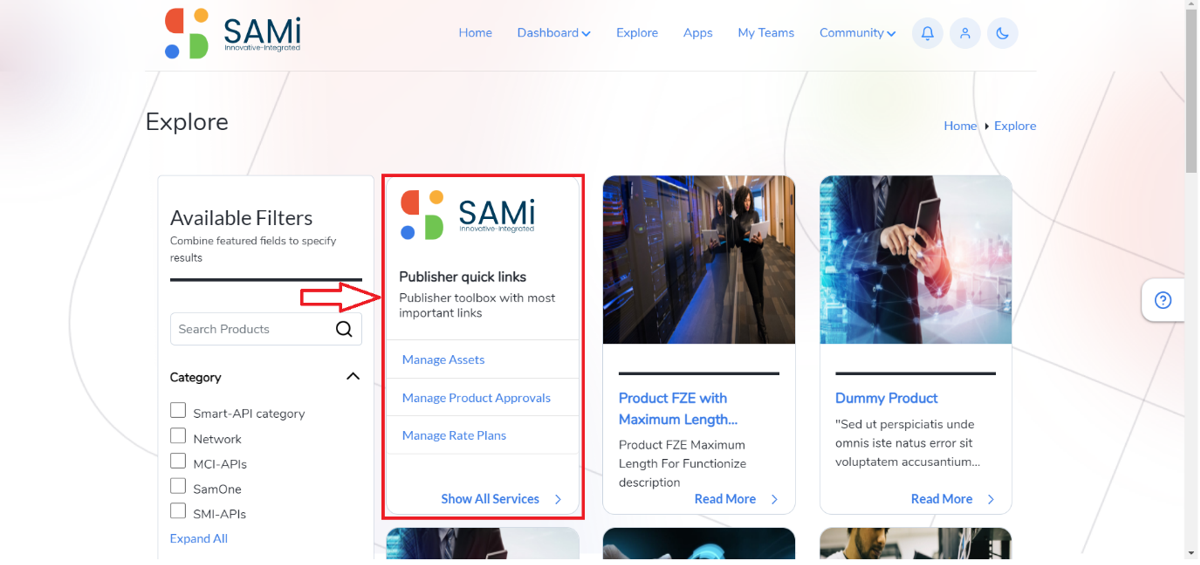Click the 'Available Filters' heading

tap(241, 218)
